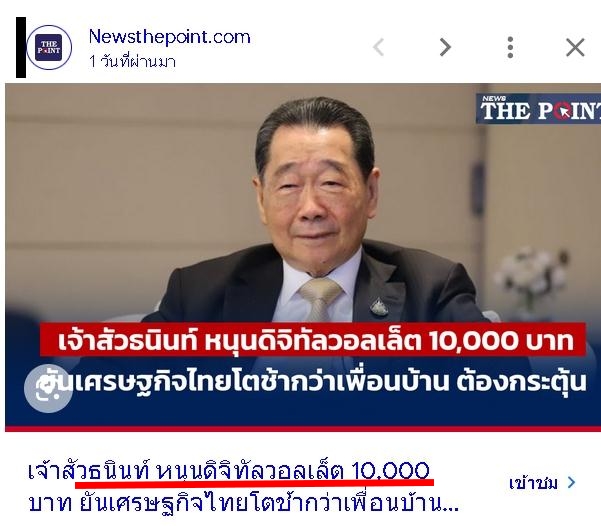Open the main news photo thumbnail

pos(303,257)
